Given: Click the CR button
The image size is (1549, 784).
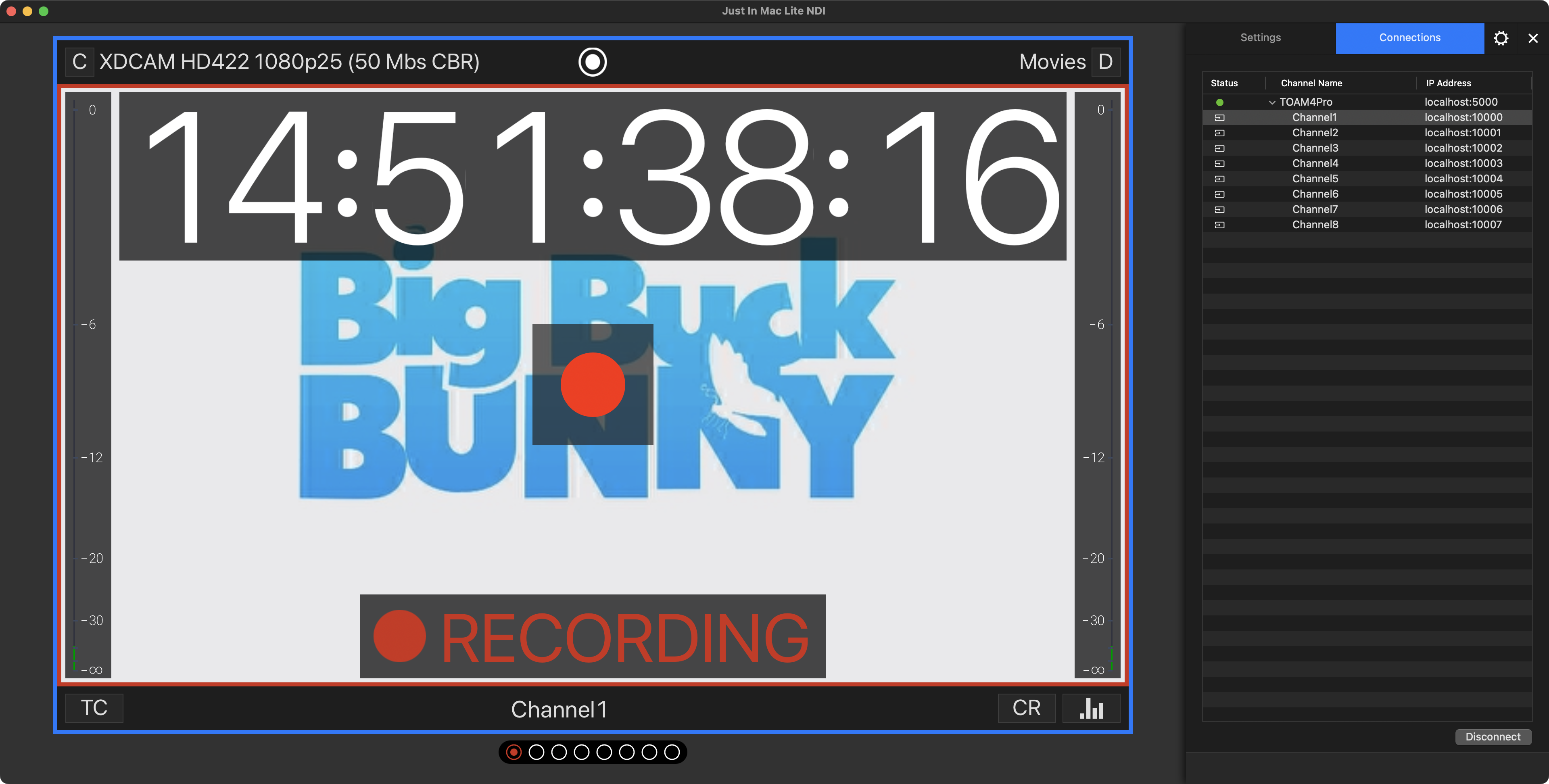Looking at the screenshot, I should pyautogui.click(x=1027, y=708).
